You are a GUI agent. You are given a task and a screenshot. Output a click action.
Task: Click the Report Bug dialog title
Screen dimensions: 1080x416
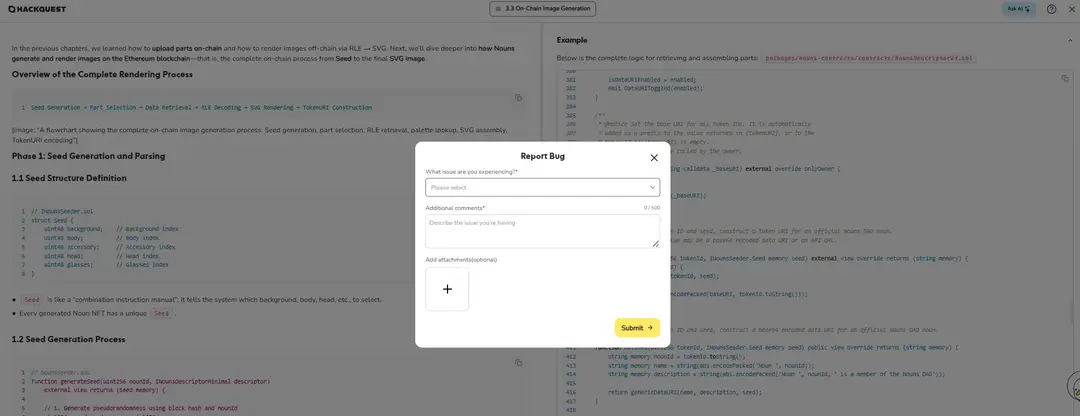pyautogui.click(x=542, y=156)
